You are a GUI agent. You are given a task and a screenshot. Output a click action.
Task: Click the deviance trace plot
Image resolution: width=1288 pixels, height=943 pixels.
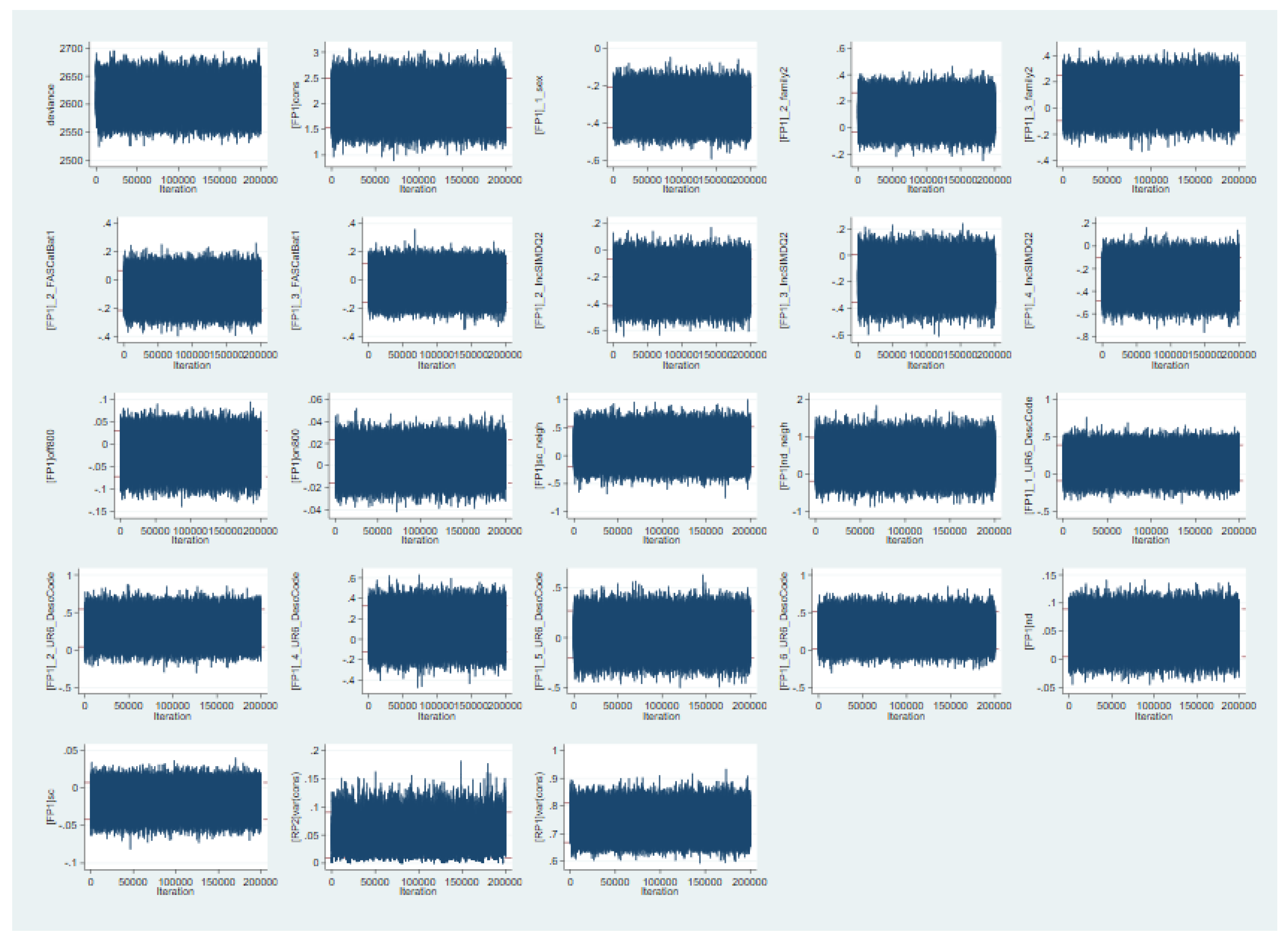tap(178, 104)
